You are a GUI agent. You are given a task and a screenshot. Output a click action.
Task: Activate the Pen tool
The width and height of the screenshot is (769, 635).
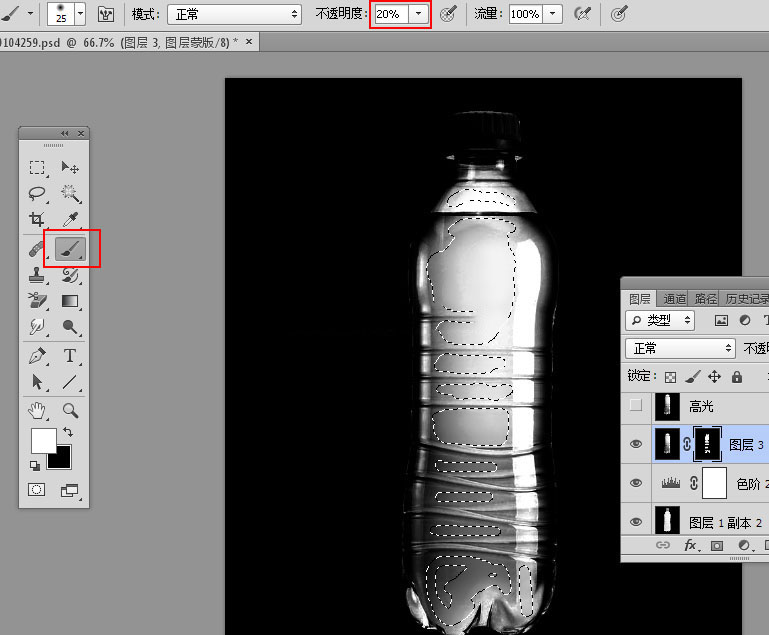pyautogui.click(x=37, y=356)
